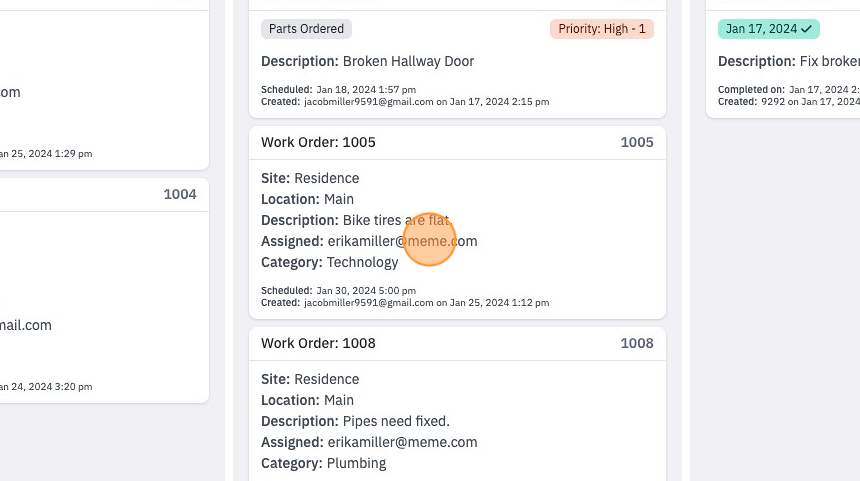Open the Work Order: 1008 card header
The height and width of the screenshot is (481, 860).
click(457, 343)
